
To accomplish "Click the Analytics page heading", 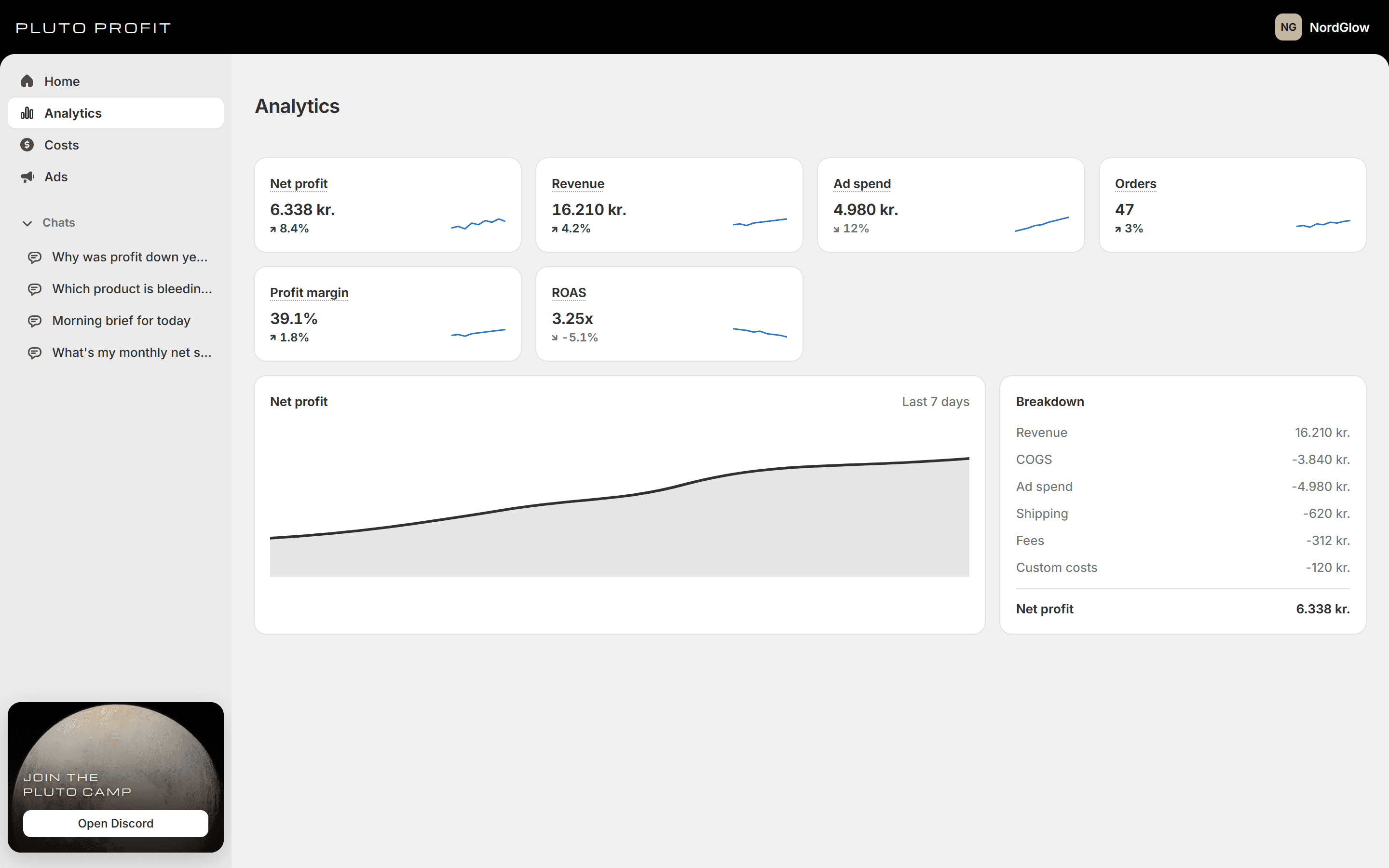I will (x=297, y=106).
